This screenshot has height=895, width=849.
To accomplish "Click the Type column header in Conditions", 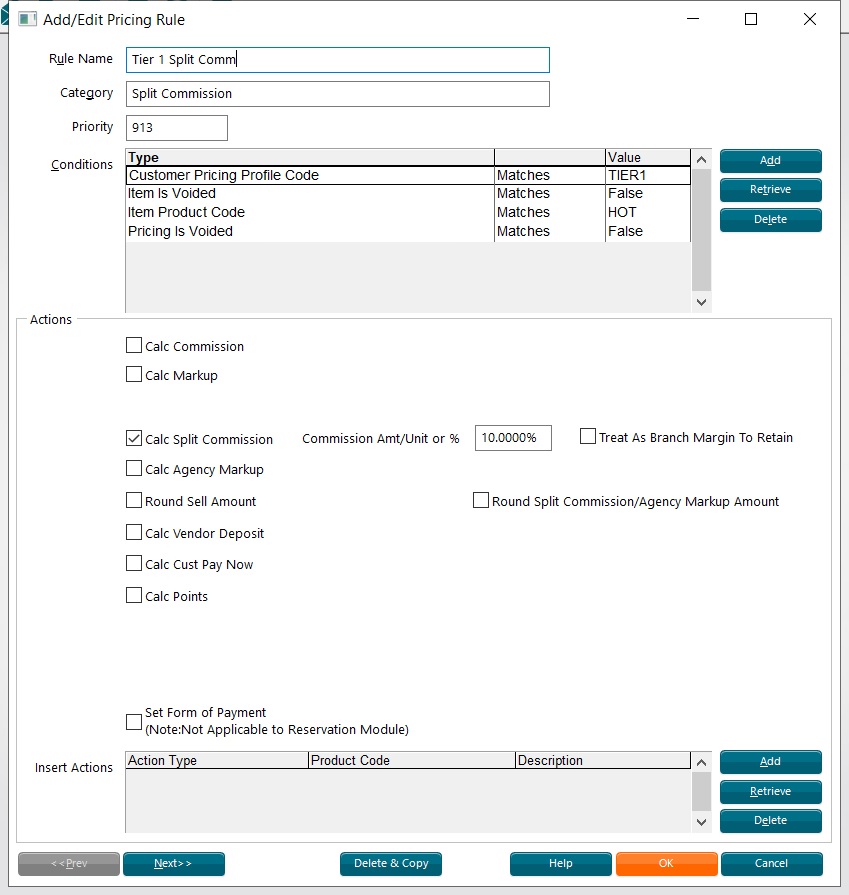I will [x=310, y=158].
